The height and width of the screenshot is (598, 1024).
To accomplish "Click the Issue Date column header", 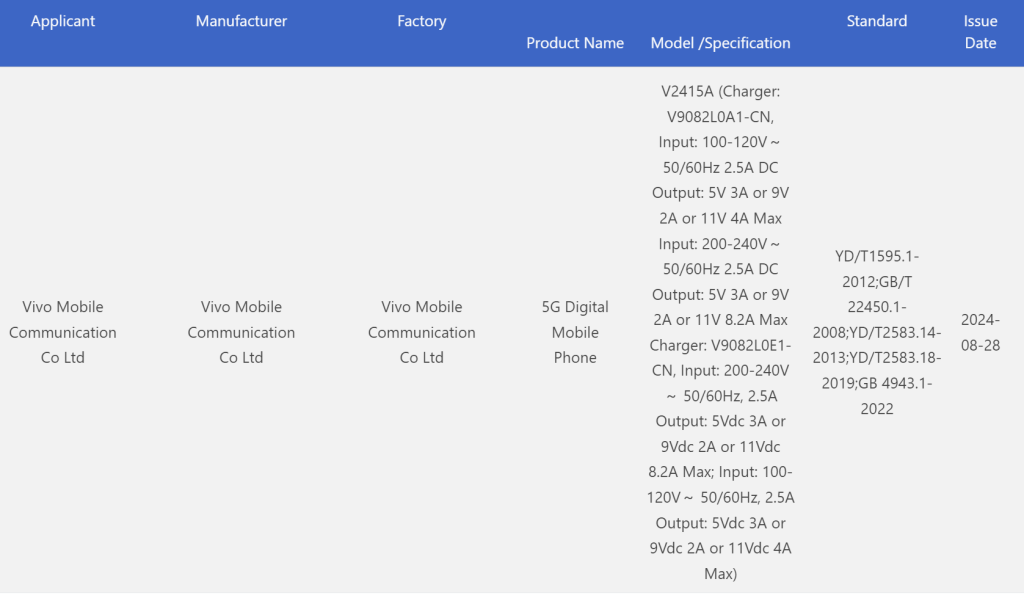I will coord(980,32).
